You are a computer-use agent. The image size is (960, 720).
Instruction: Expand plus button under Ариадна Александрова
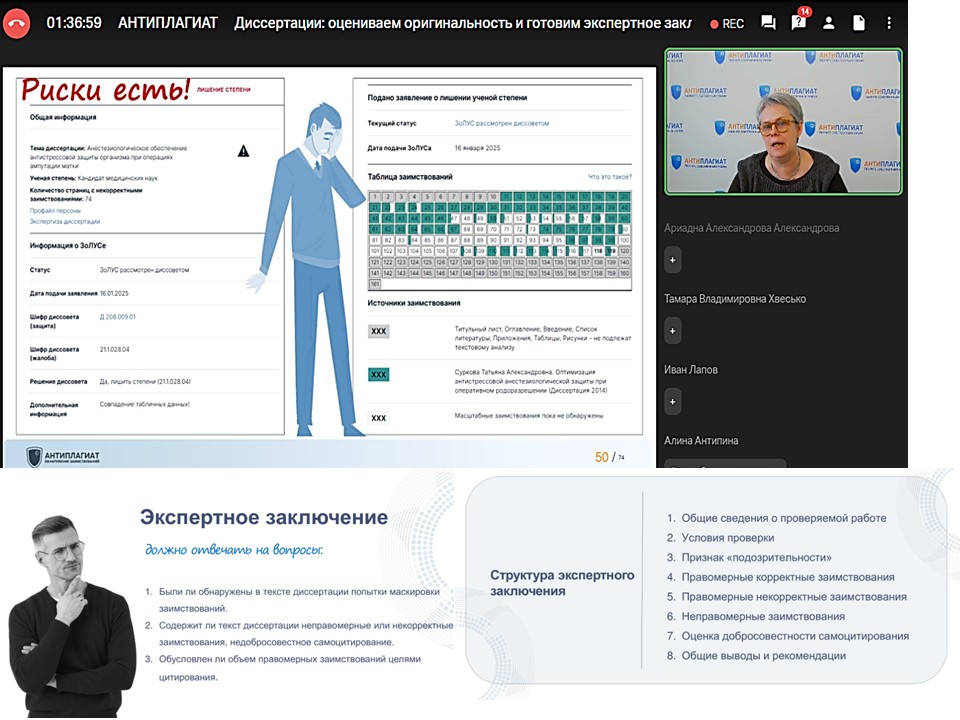pyautogui.click(x=672, y=260)
